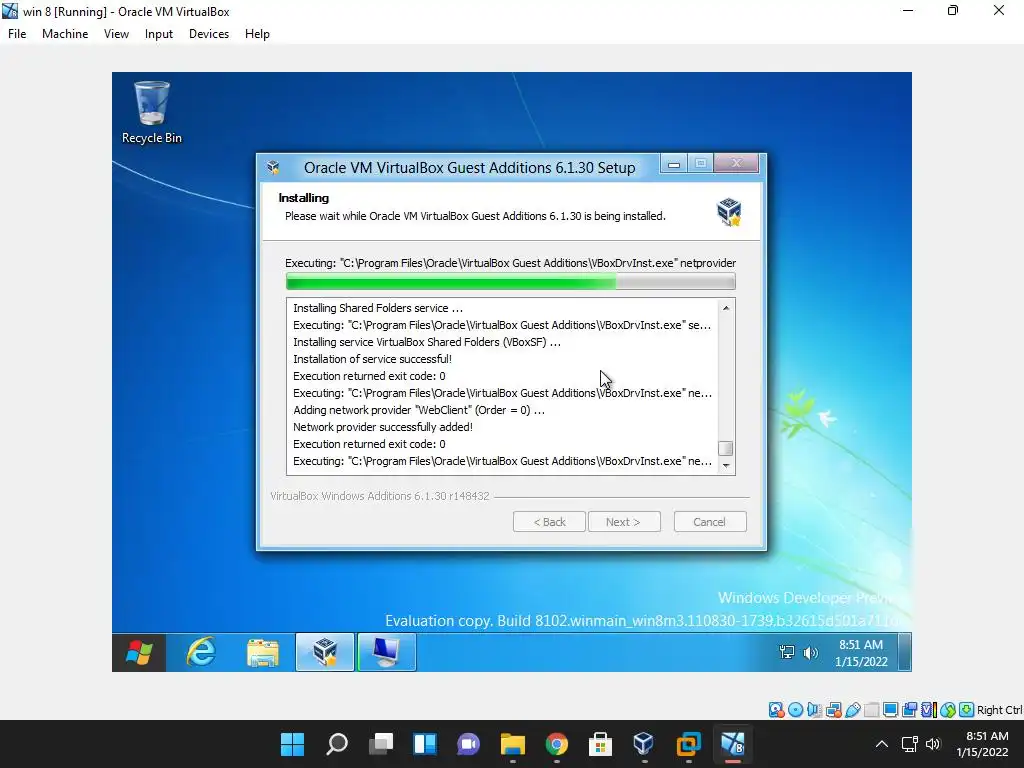The height and width of the screenshot is (768, 1024).
Task: Click guest network tray icon
Action: 787,652
